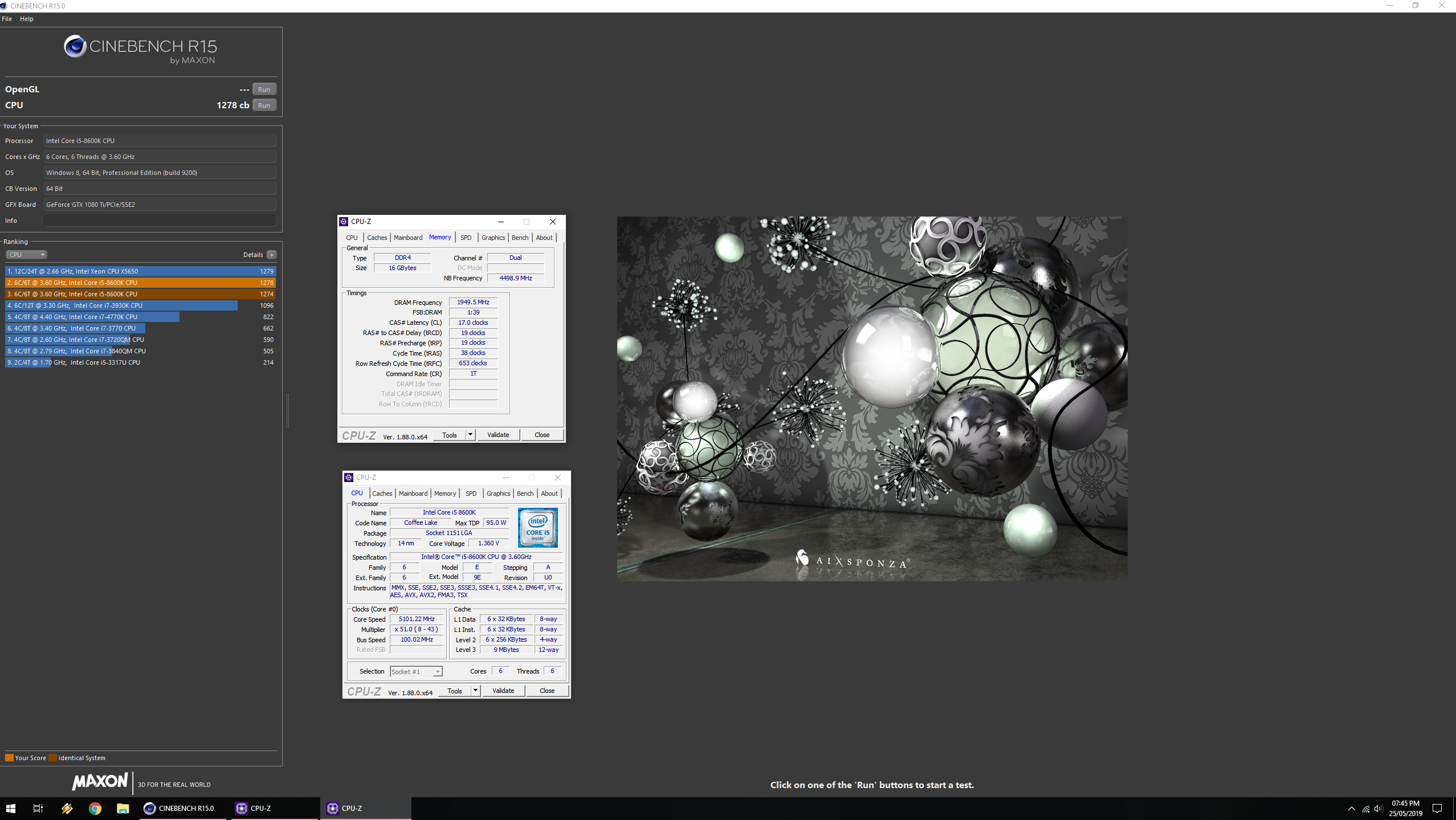Select ranking row Intel Core i7-3770

140,328
